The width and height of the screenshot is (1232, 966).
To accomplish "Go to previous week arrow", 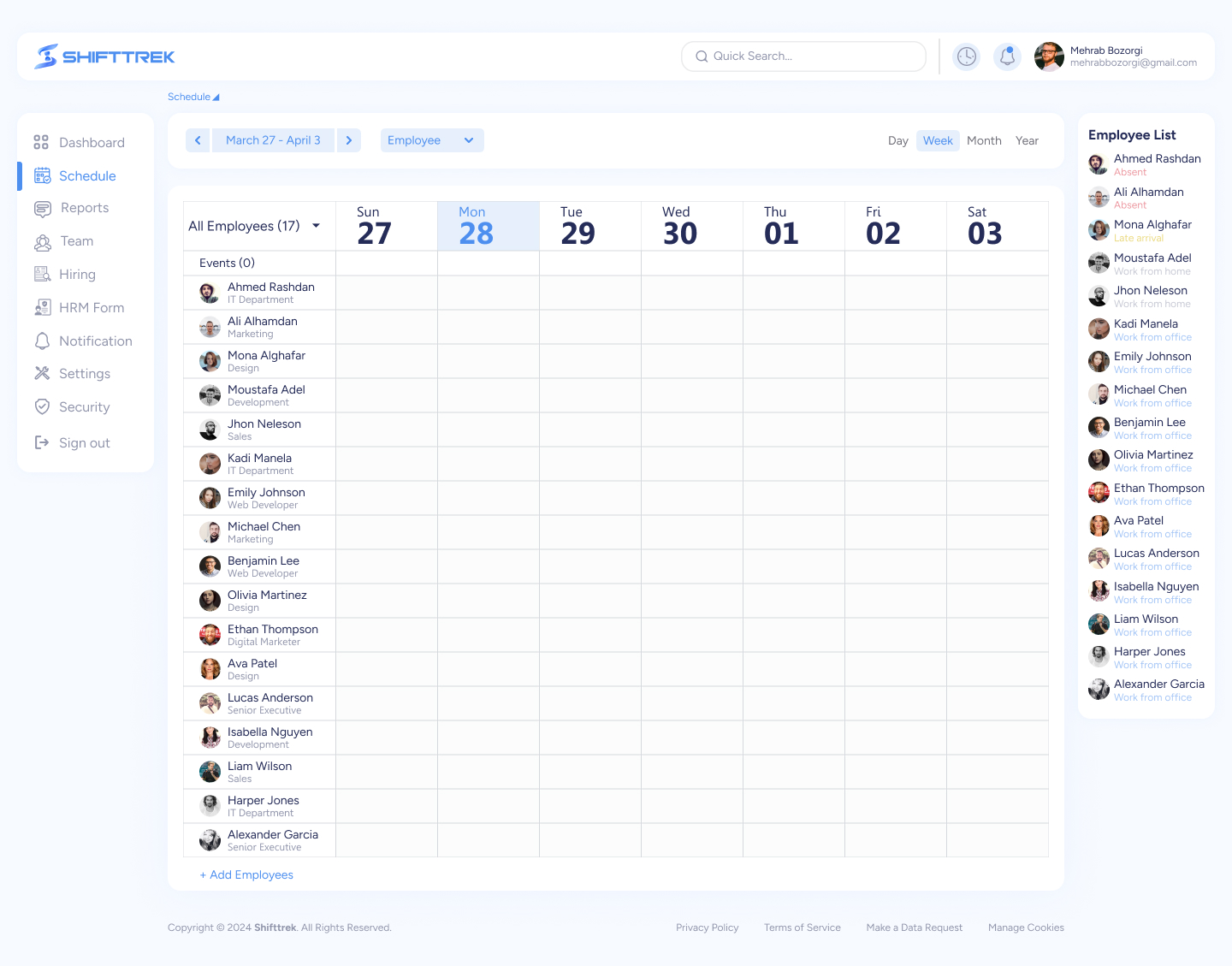I will (x=198, y=140).
